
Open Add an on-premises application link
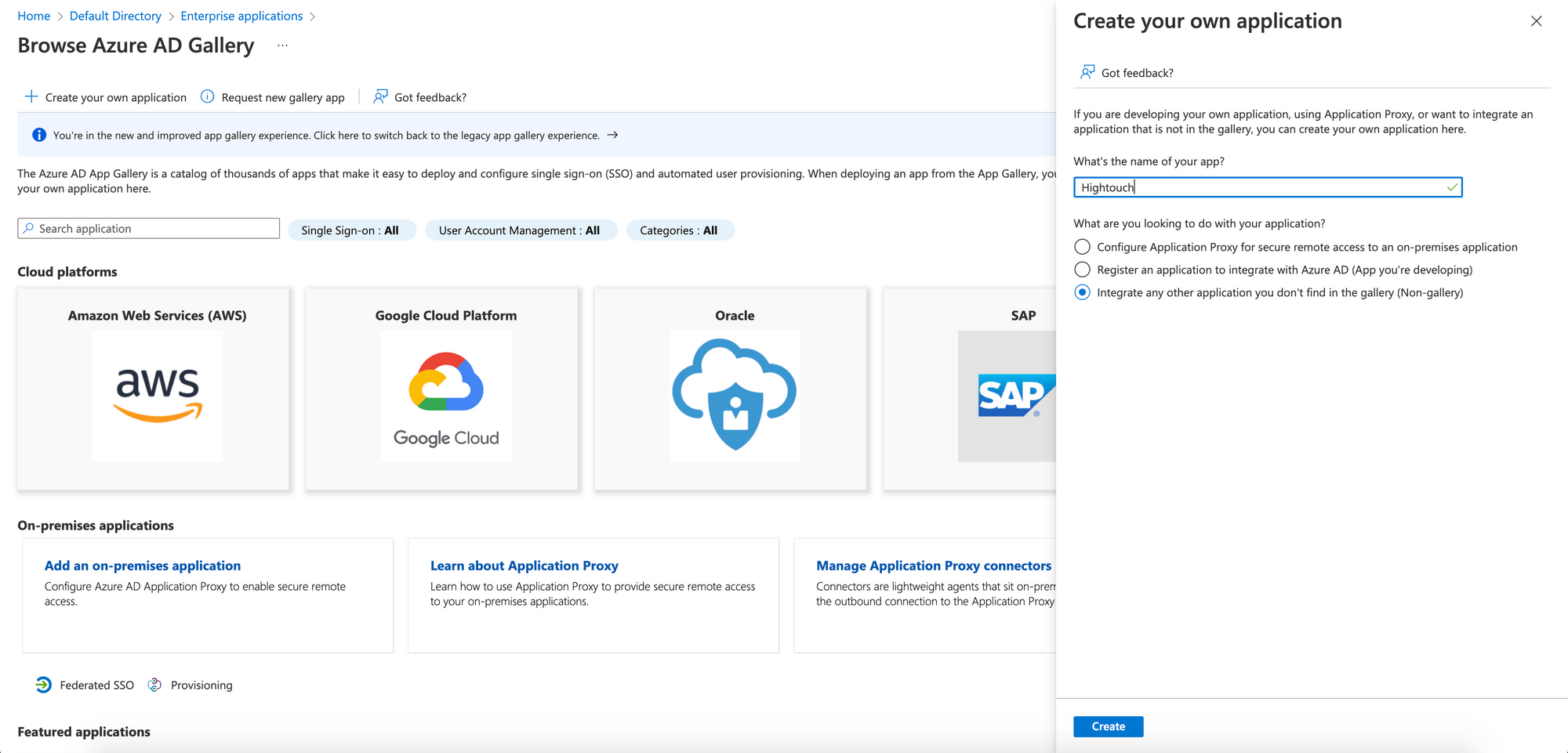143,566
